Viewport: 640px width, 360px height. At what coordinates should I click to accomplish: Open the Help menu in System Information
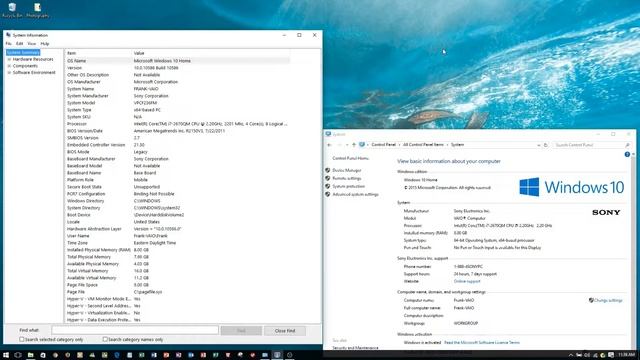coord(44,44)
